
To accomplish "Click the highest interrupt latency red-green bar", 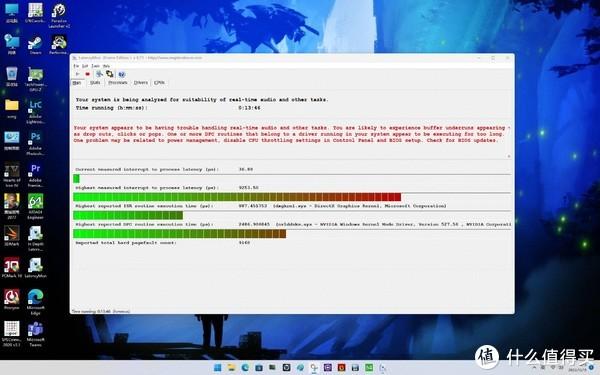I will point(237,197).
